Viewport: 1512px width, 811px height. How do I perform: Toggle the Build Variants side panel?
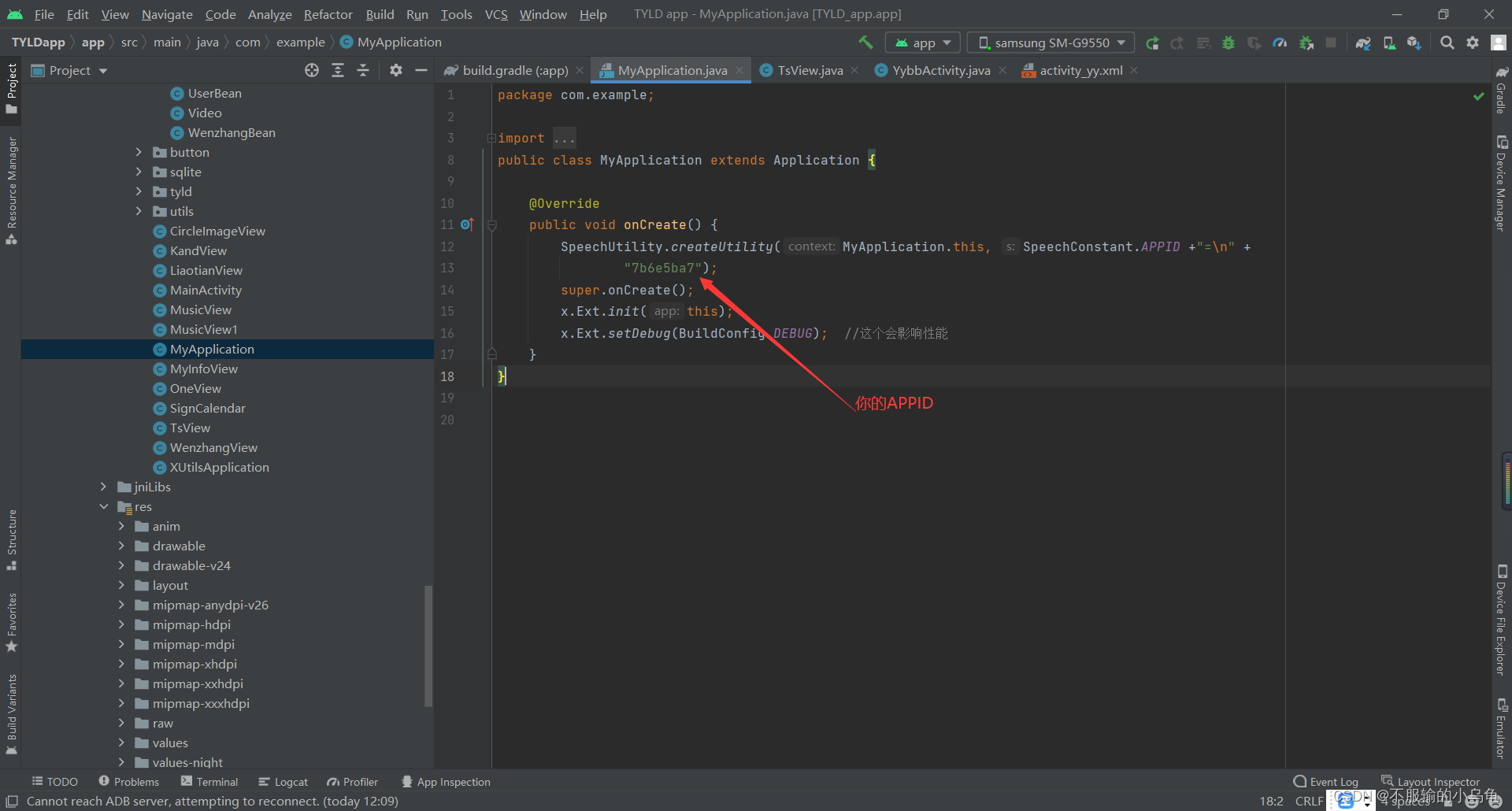point(11,714)
